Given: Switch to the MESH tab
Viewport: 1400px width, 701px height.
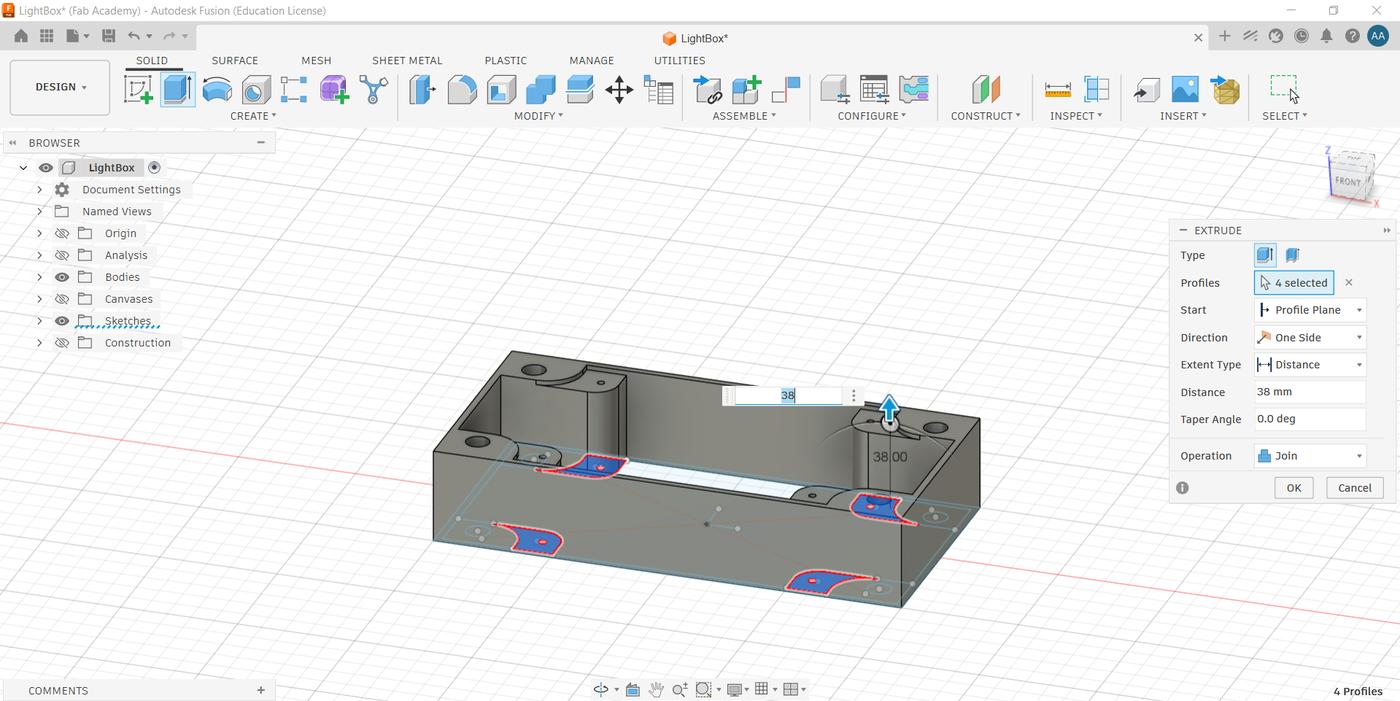Looking at the screenshot, I should click(316, 60).
